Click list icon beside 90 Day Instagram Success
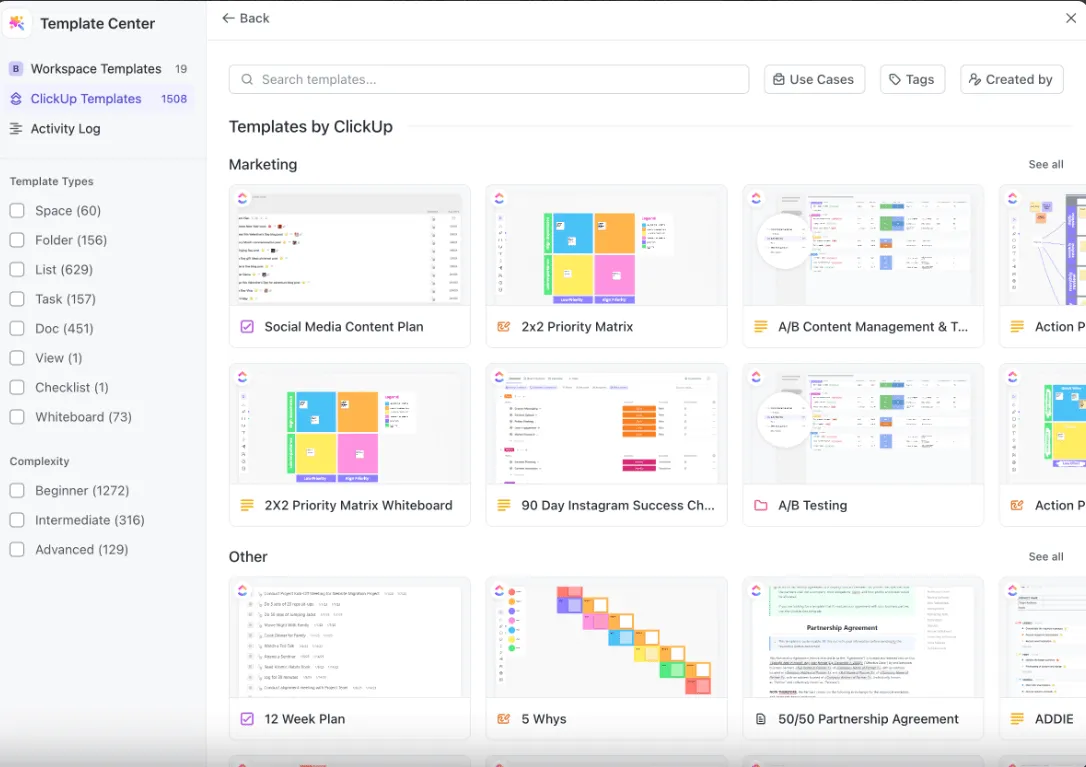The image size is (1086, 767). coord(504,505)
